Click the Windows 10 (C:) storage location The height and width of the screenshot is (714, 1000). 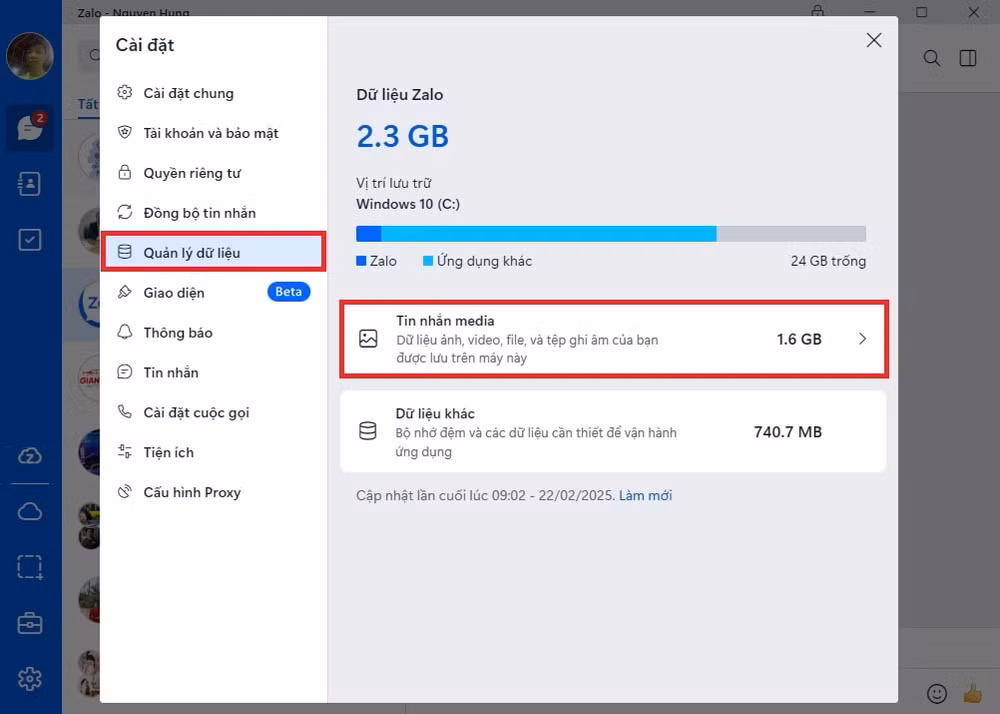(x=408, y=204)
